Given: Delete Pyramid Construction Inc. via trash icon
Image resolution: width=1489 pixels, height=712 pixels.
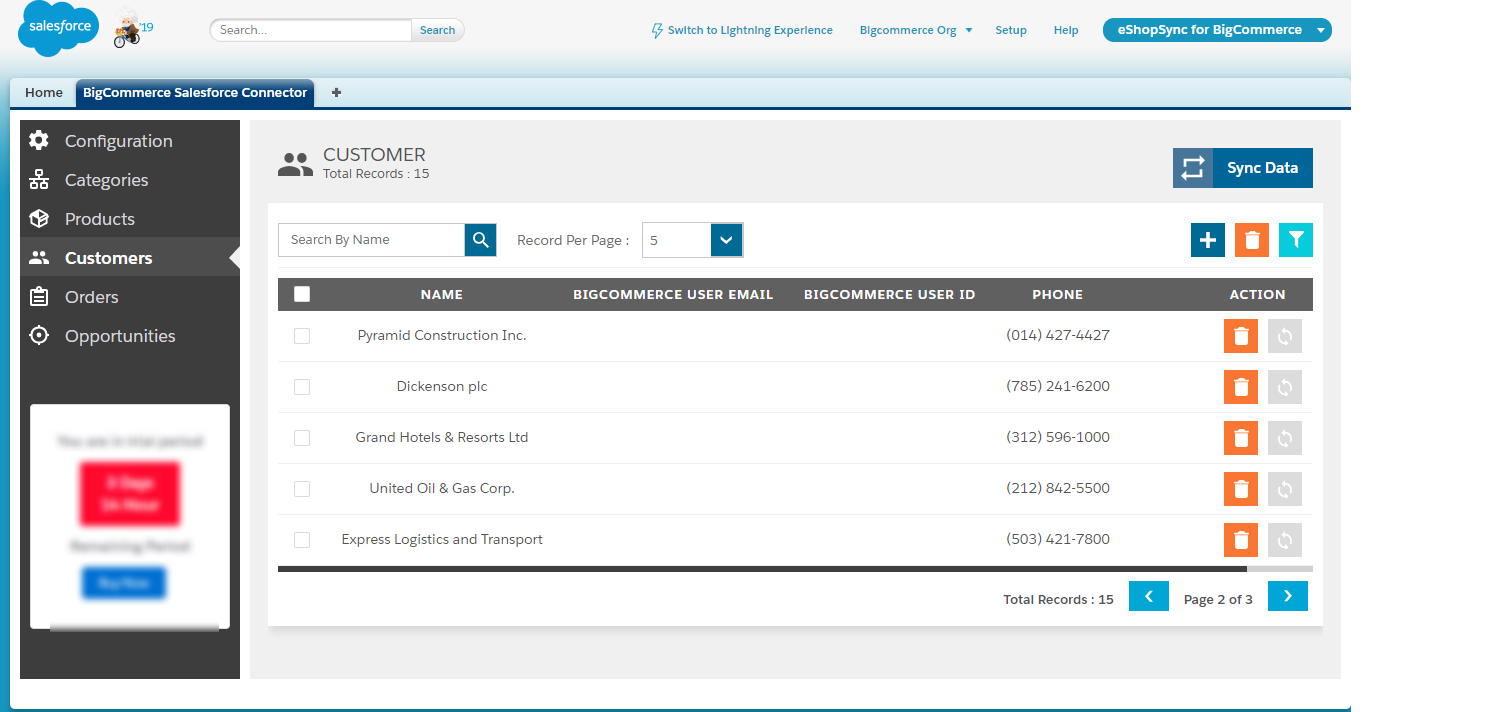Looking at the screenshot, I should [x=1241, y=336].
